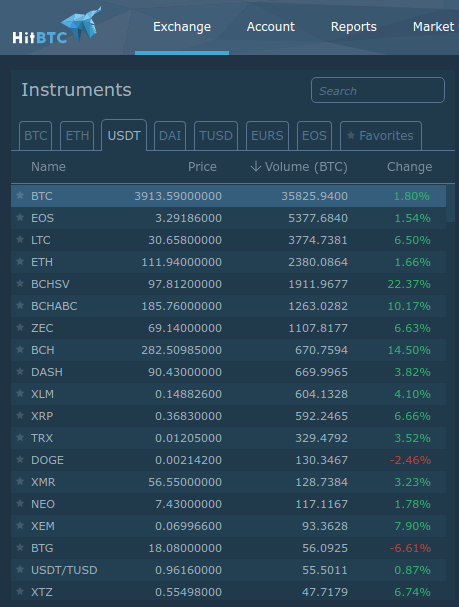Screen dimensions: 459x607
Task: Open the Exchange menu
Action: click(182, 27)
